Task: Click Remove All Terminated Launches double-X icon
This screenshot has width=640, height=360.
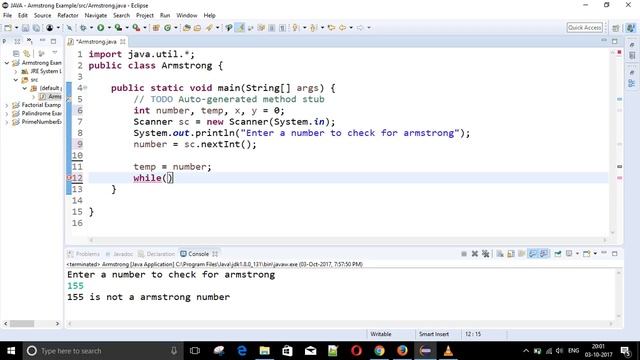Action: pyautogui.click(x=485, y=254)
